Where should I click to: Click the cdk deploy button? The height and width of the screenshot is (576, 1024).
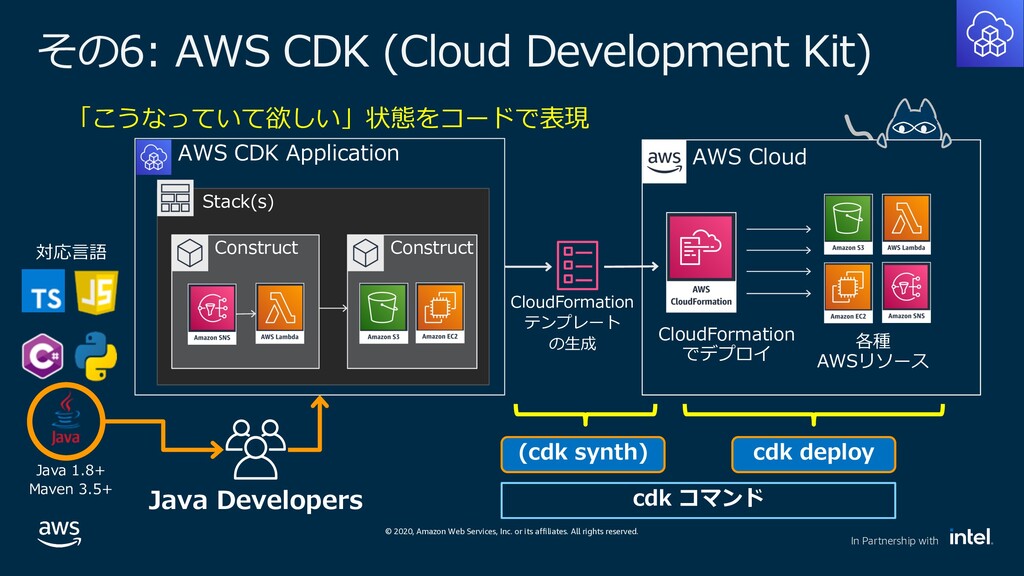tap(813, 454)
